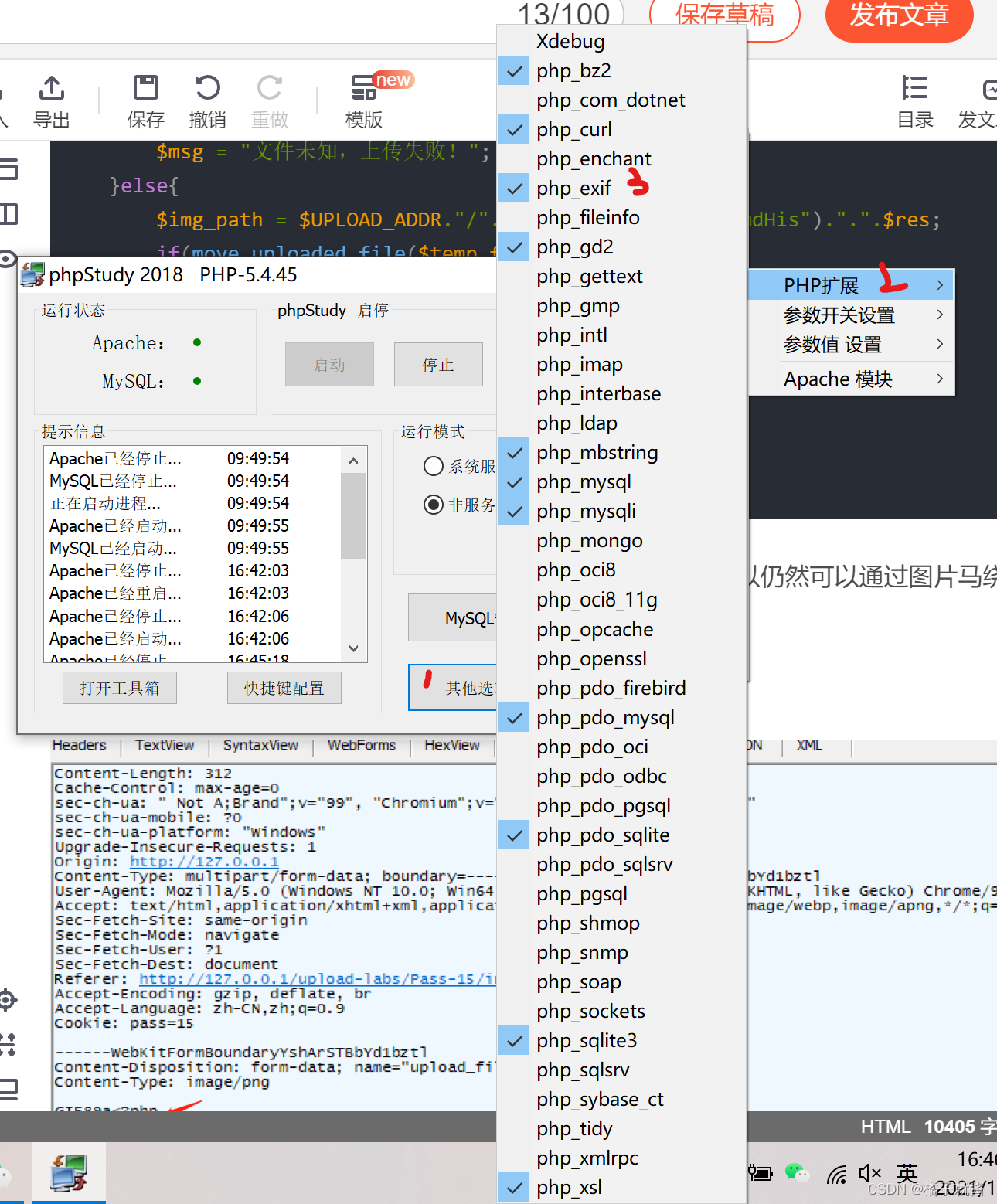Switch to the WebForms tab
The image size is (997, 1204).
(x=362, y=746)
